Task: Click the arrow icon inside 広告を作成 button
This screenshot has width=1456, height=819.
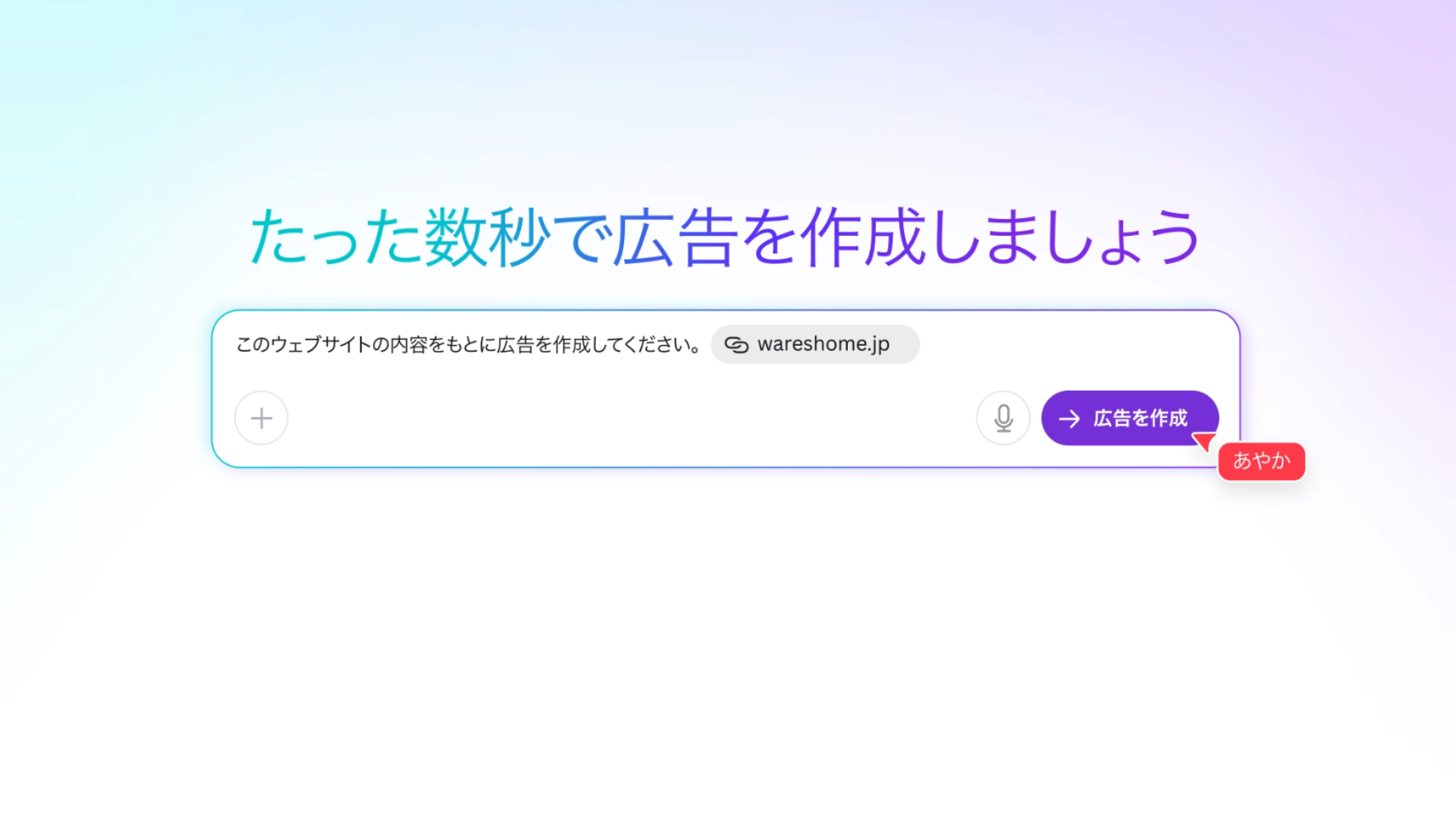Action: 1069,419
